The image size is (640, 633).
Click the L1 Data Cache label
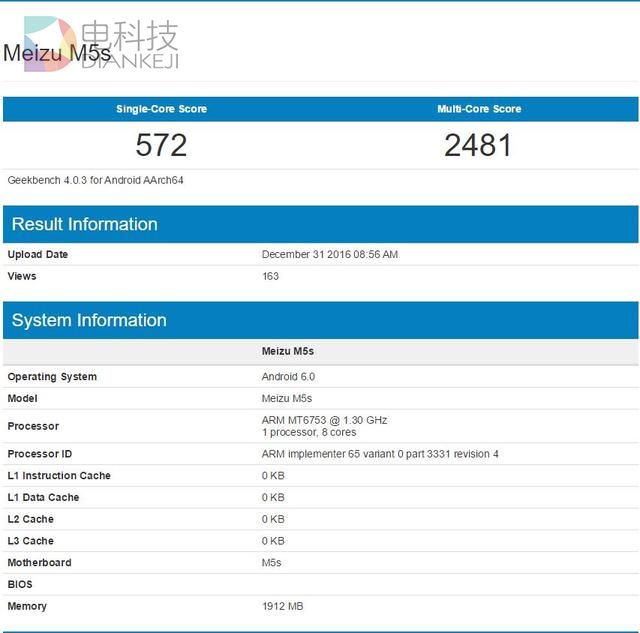43,497
